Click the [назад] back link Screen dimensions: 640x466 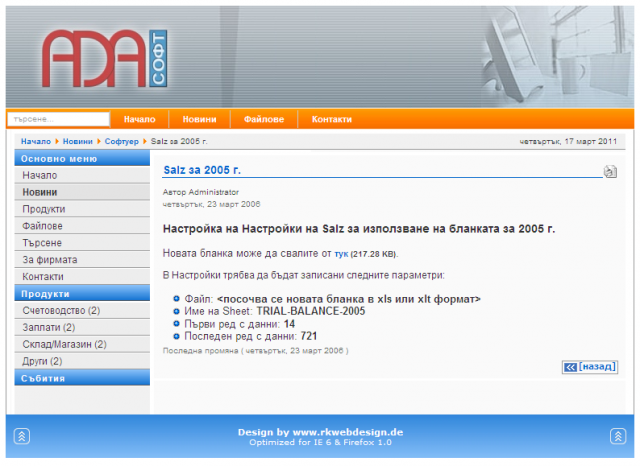point(597,366)
